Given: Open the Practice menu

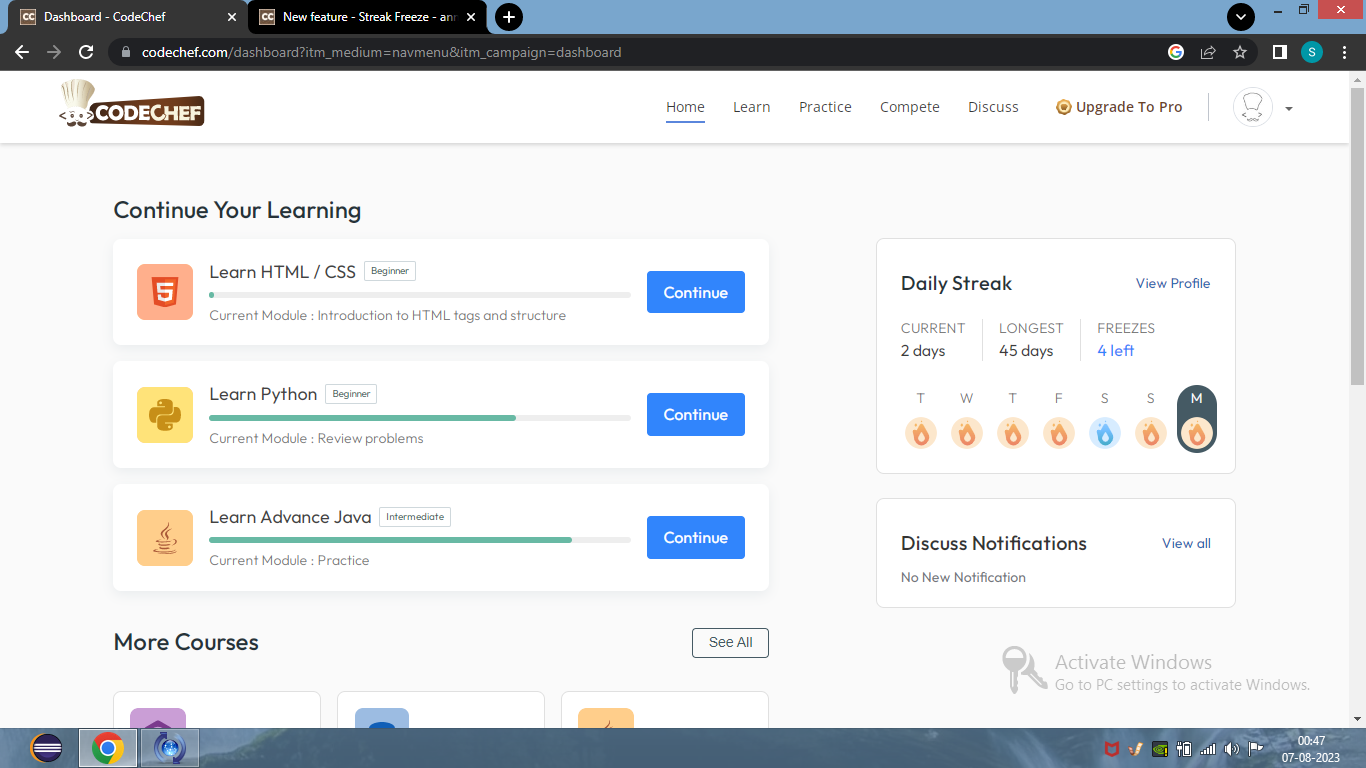Looking at the screenshot, I should pyautogui.click(x=825, y=107).
